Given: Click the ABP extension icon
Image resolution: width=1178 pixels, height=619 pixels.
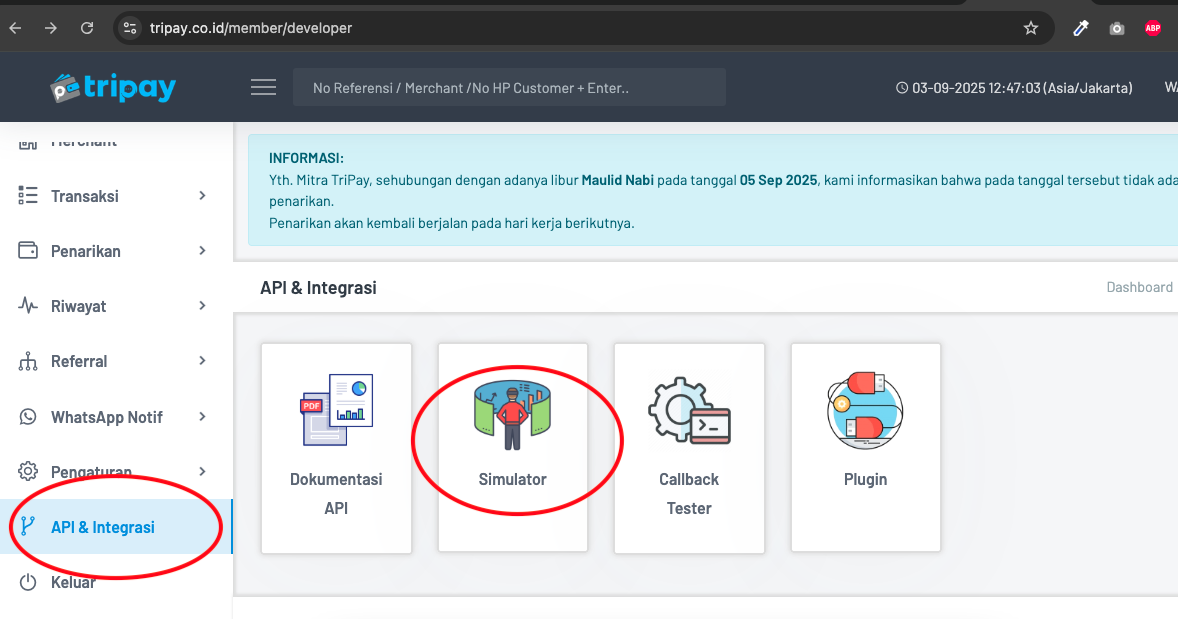Looking at the screenshot, I should [x=1153, y=28].
